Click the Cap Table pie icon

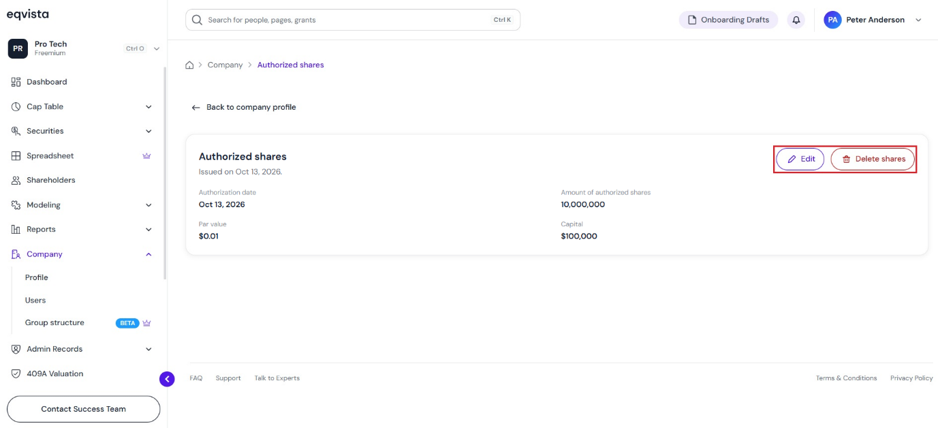tap(16, 107)
